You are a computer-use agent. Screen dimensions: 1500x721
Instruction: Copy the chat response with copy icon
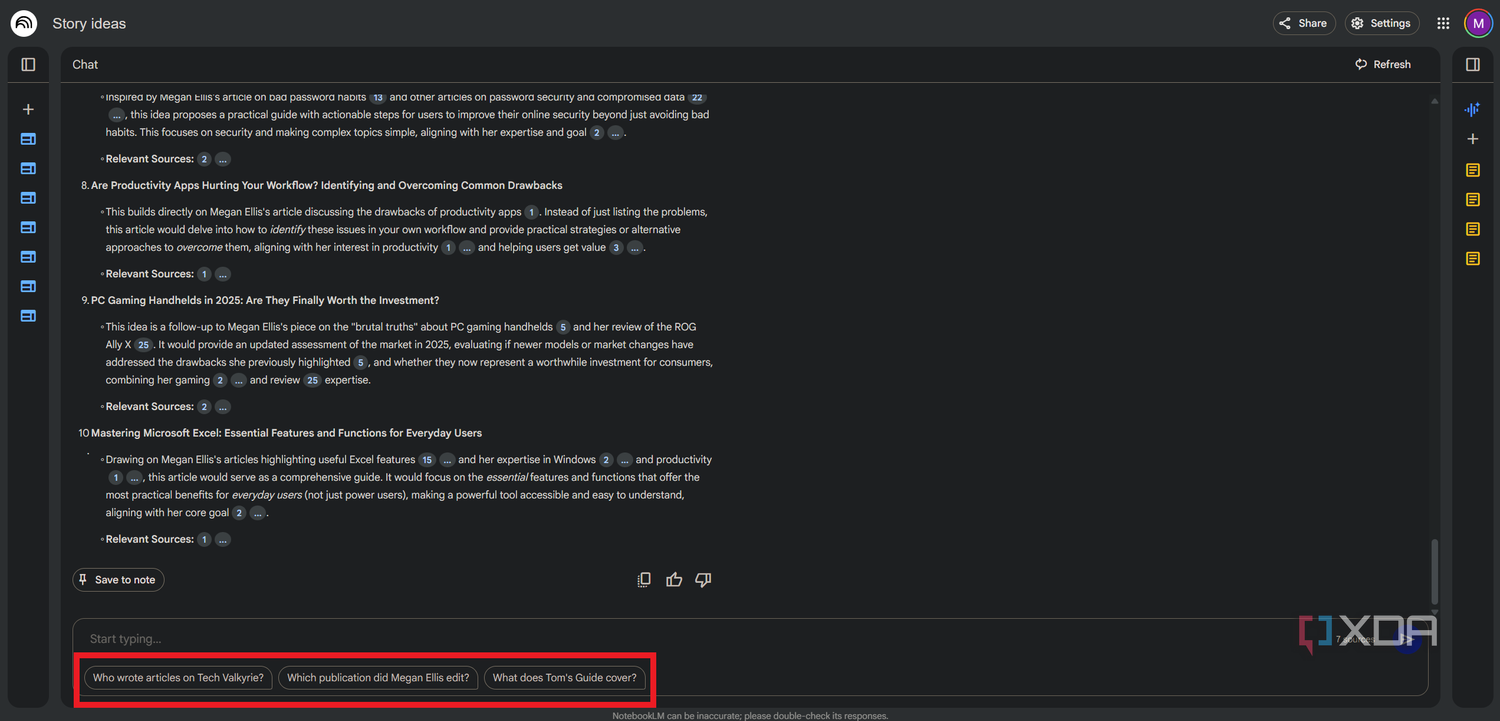645,580
